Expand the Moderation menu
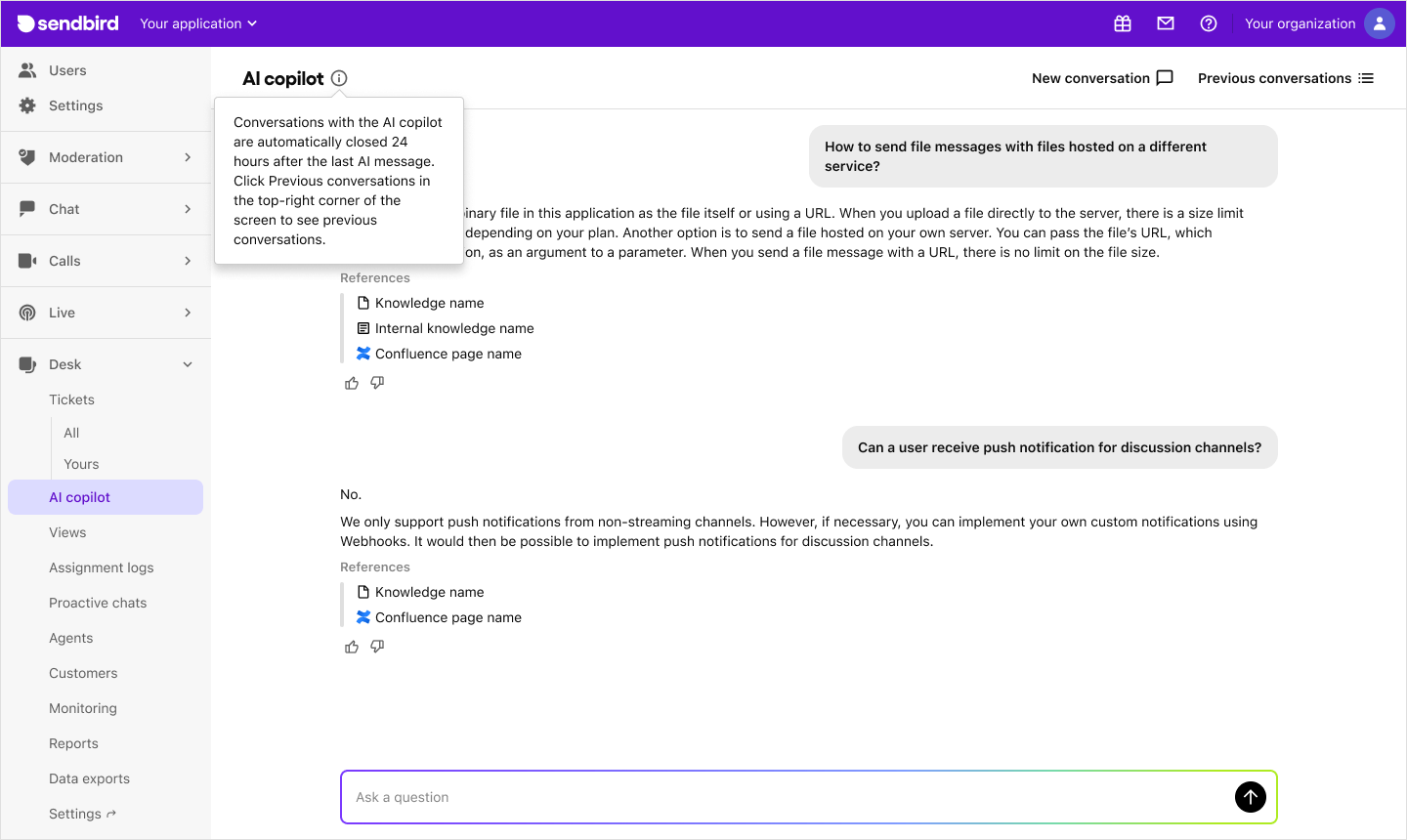Screen dimensions: 1407x840 tap(106, 157)
